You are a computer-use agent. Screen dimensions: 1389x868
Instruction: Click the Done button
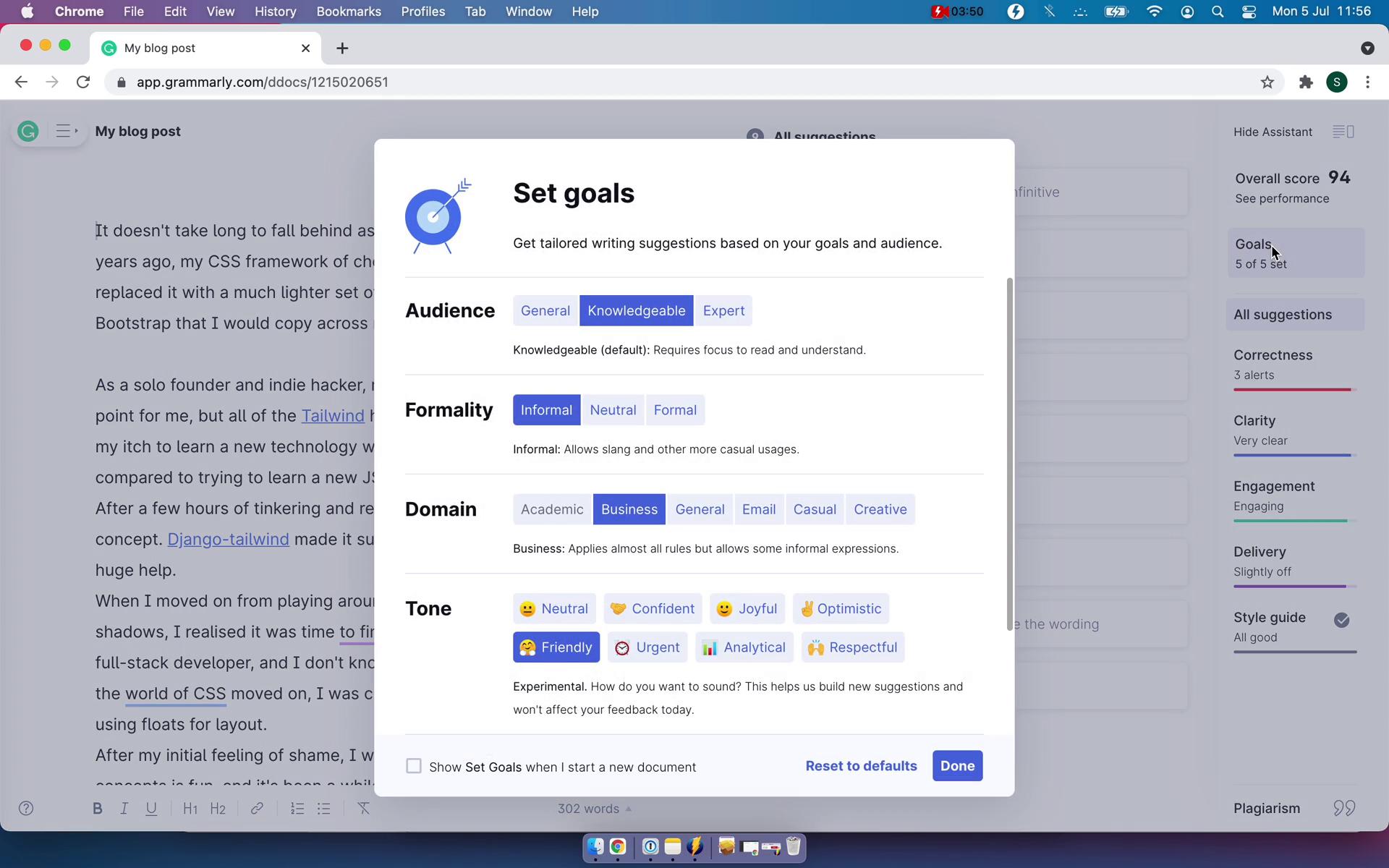point(957,766)
